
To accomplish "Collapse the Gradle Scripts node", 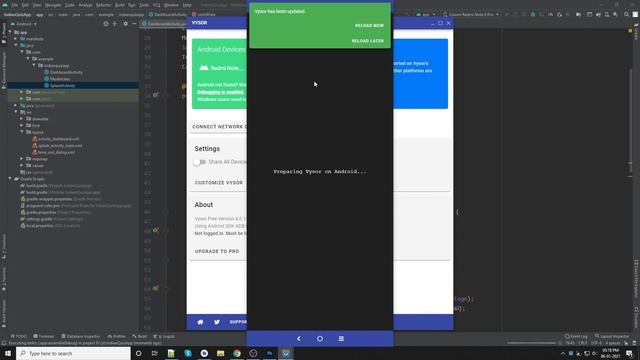I will coord(10,179).
